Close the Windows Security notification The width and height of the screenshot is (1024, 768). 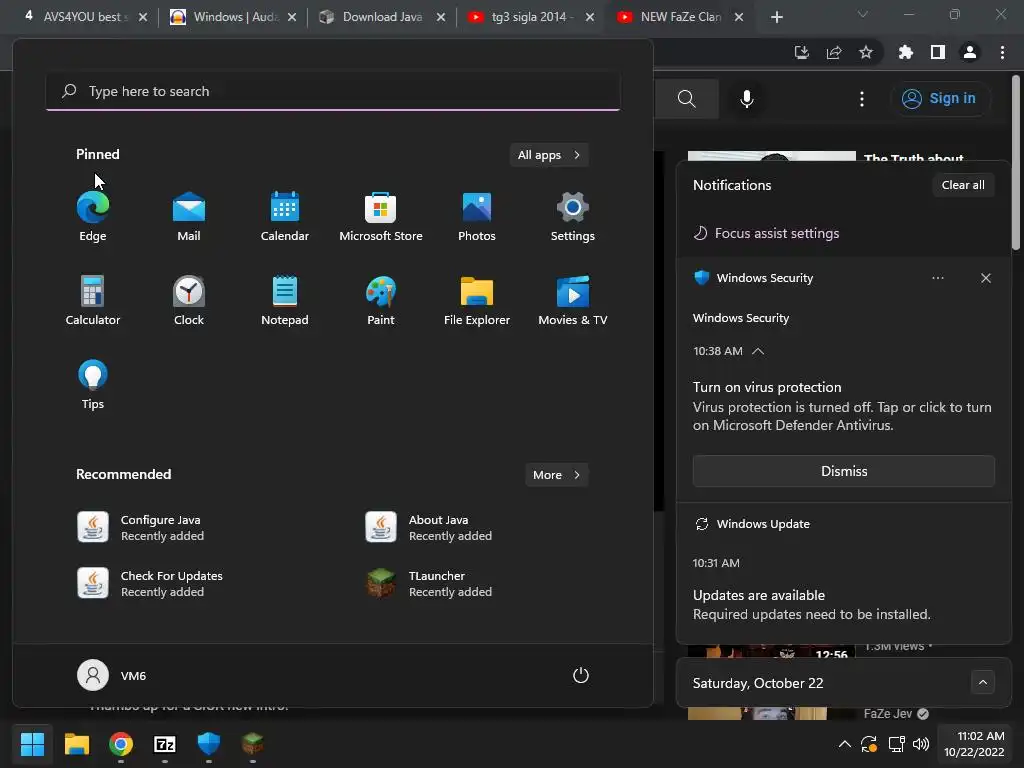point(985,278)
